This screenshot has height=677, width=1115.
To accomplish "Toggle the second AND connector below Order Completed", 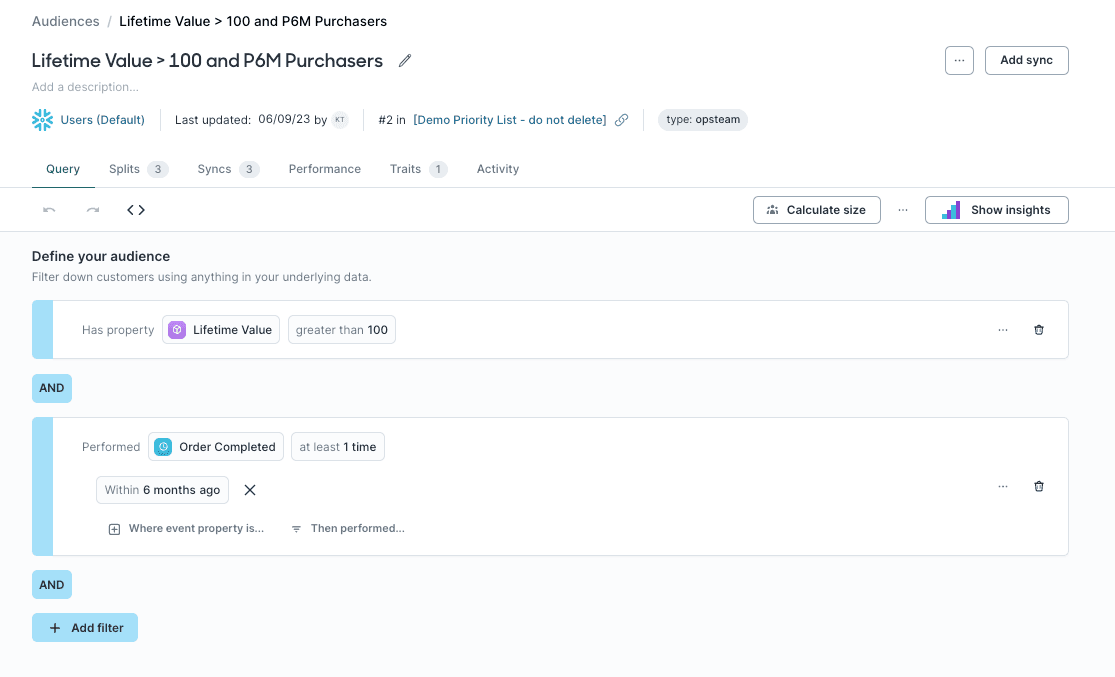I will tap(51, 584).
